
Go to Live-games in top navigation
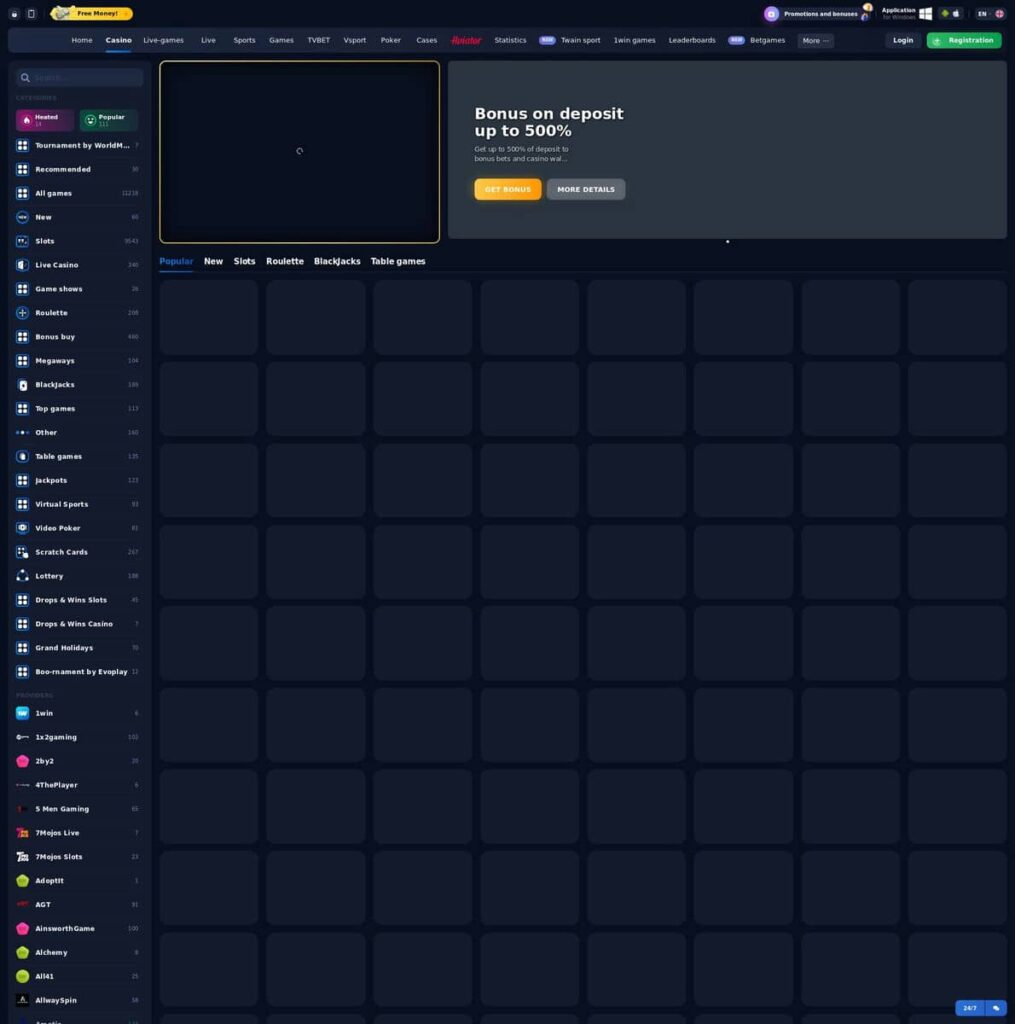[x=163, y=40]
